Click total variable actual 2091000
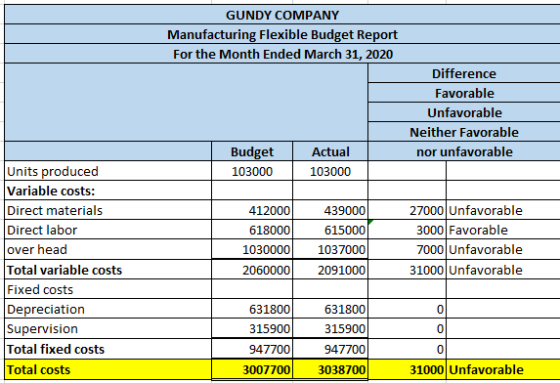560x383 pixels. (x=330, y=270)
